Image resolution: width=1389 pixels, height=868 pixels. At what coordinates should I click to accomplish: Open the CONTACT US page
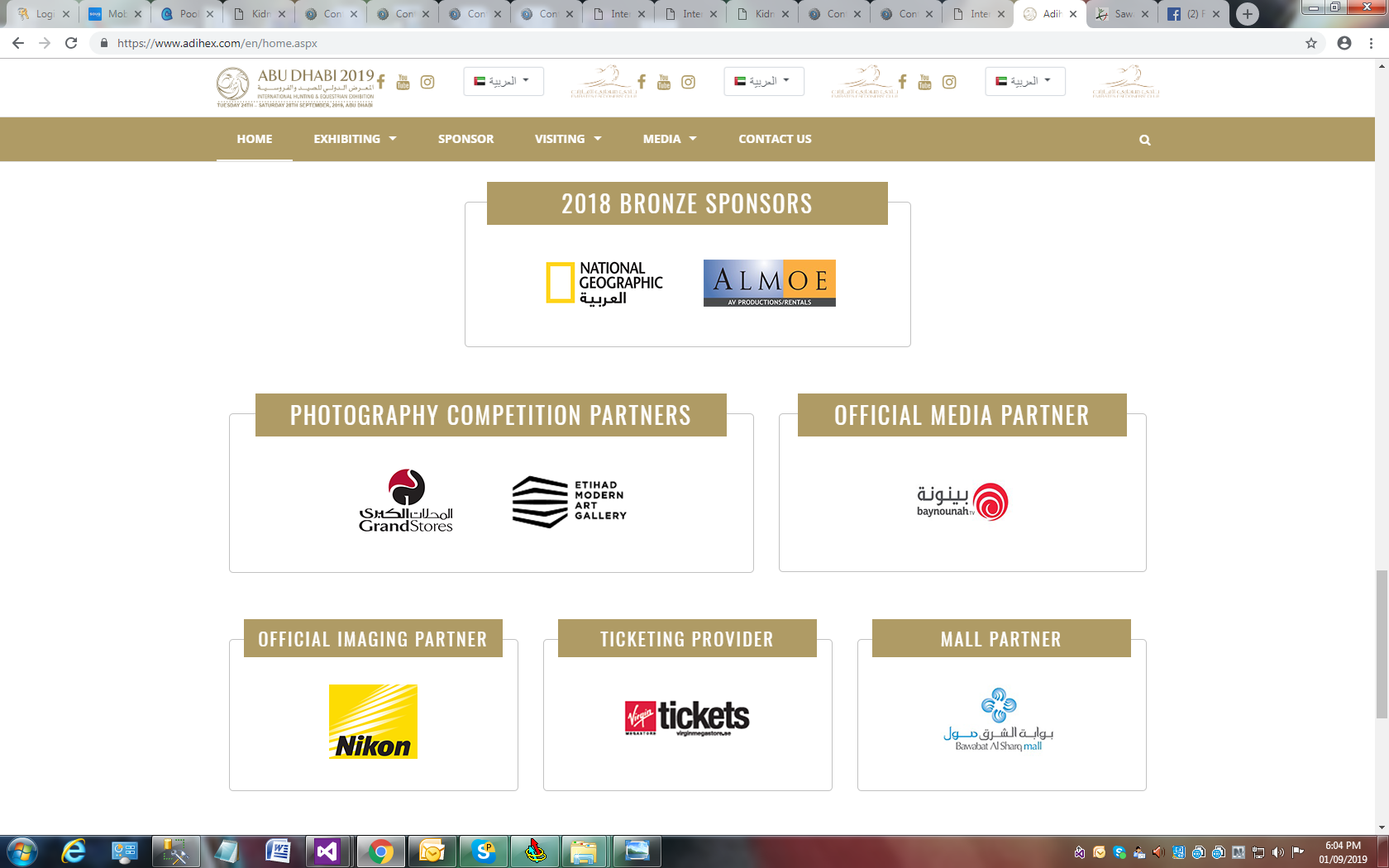pos(775,139)
